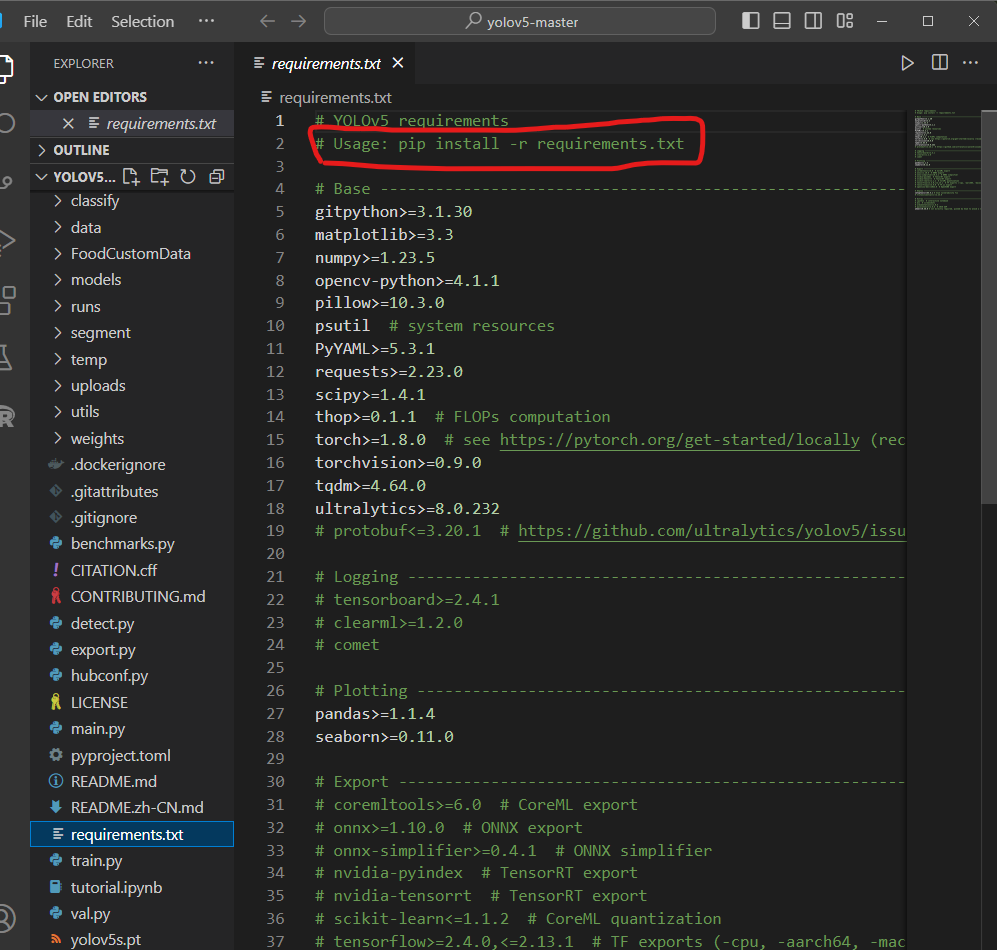Open Run and Debug view
The width and height of the screenshot is (997, 950).
[x=6, y=240]
